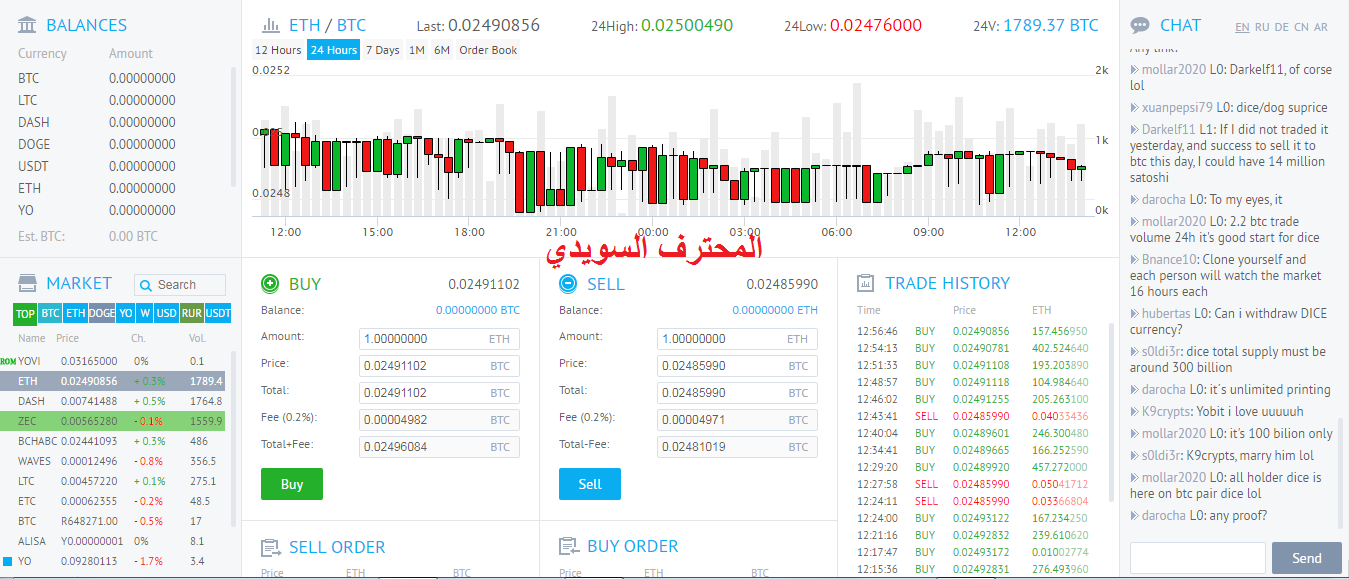Select the YO market tab
The height and width of the screenshot is (579, 1349).
coord(126,314)
